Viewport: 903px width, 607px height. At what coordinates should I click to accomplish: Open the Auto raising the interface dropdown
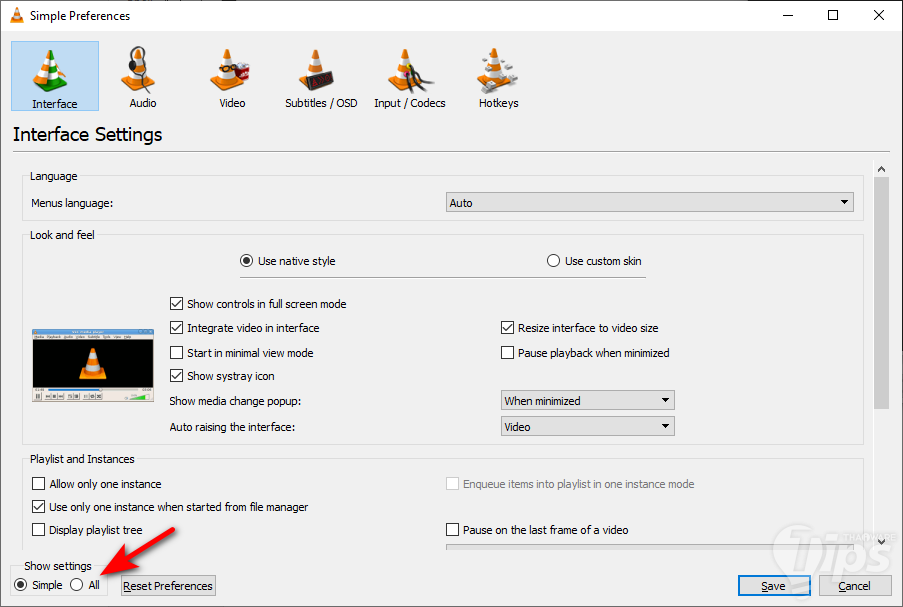[587, 426]
